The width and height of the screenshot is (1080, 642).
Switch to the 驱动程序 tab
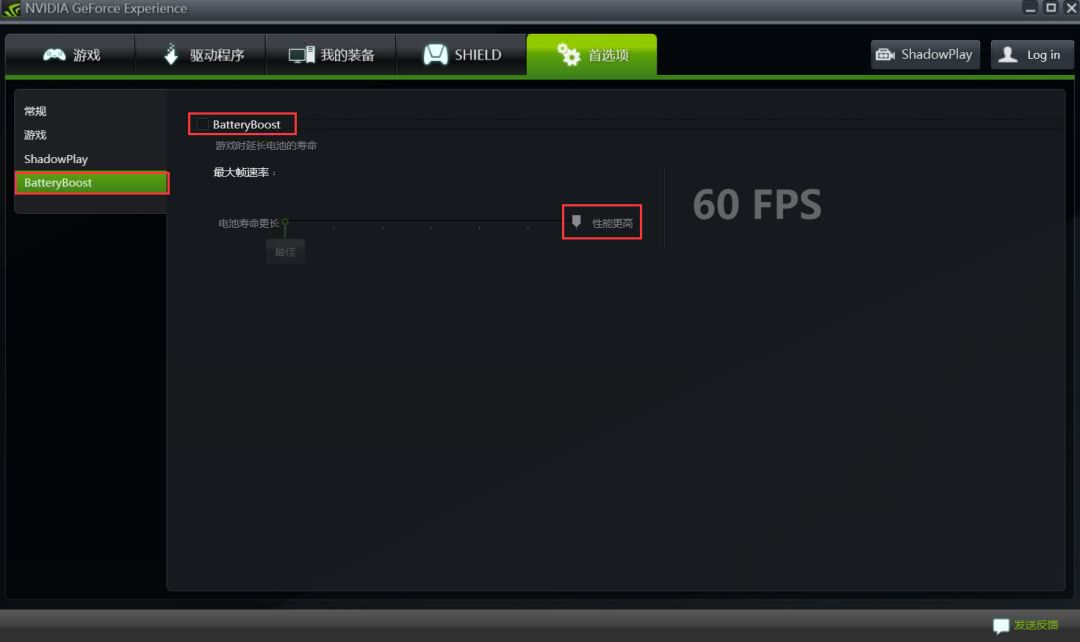(200, 54)
